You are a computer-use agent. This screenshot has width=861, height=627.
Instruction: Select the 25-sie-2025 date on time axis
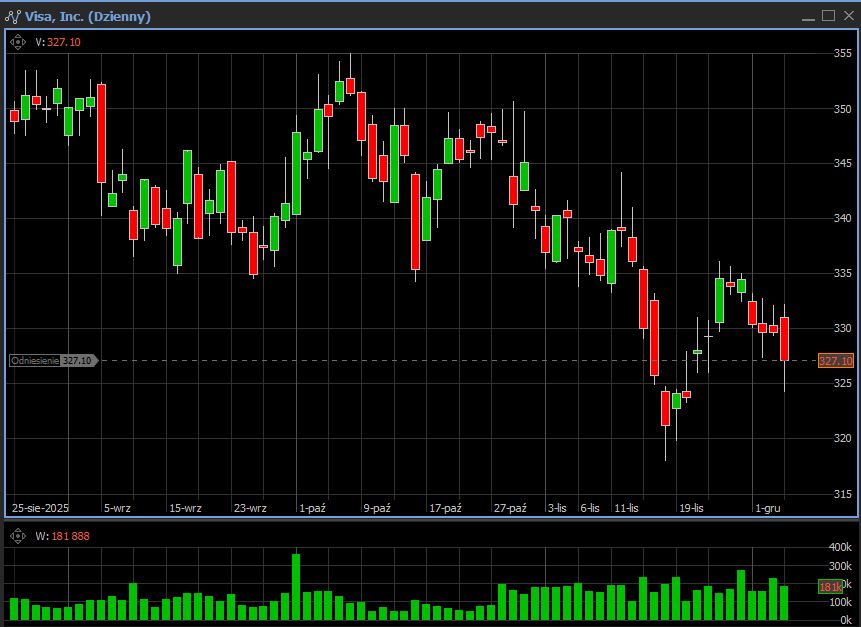39,508
